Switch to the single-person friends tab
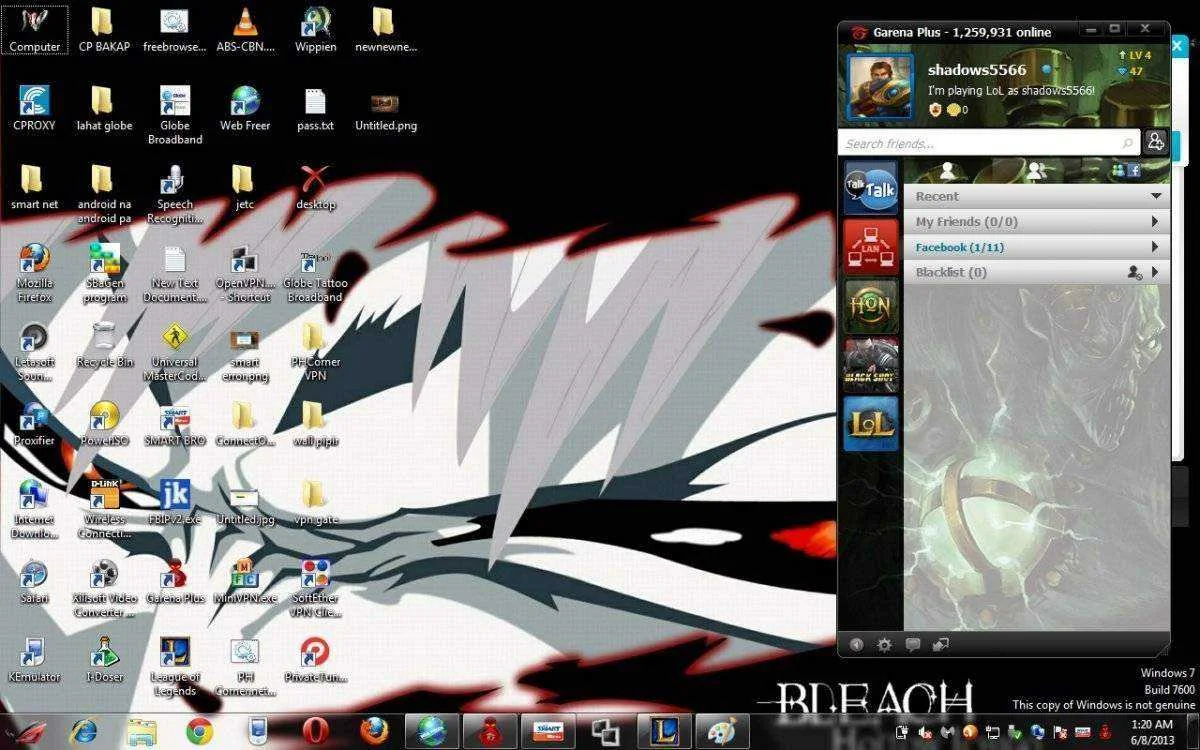Image resolution: width=1200 pixels, height=750 pixels. [948, 170]
